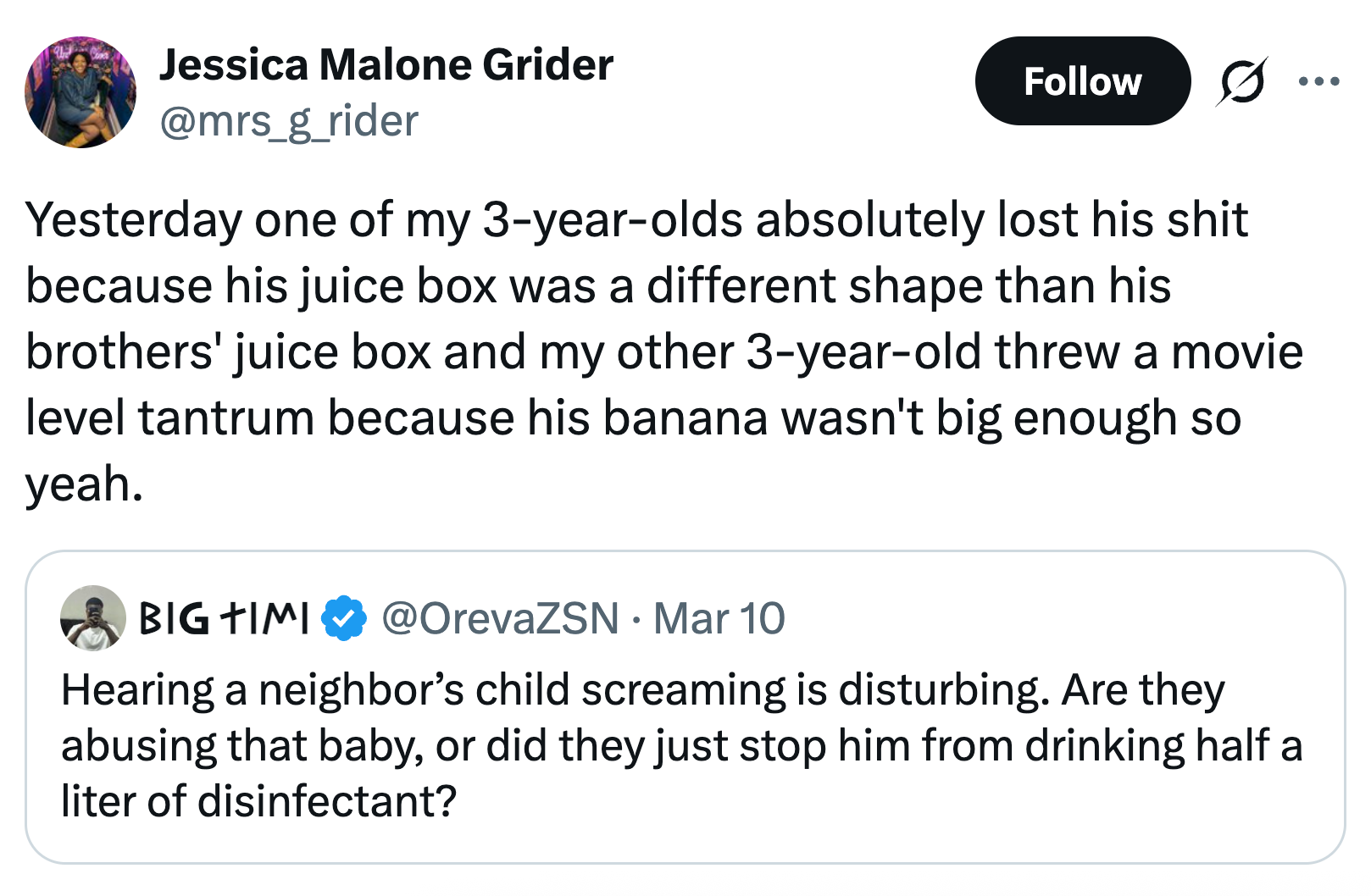Viewport: 1371px width, 896px height.
Task: Click "liter of disinfectant?" in quoted tweet
Action: click(258, 800)
